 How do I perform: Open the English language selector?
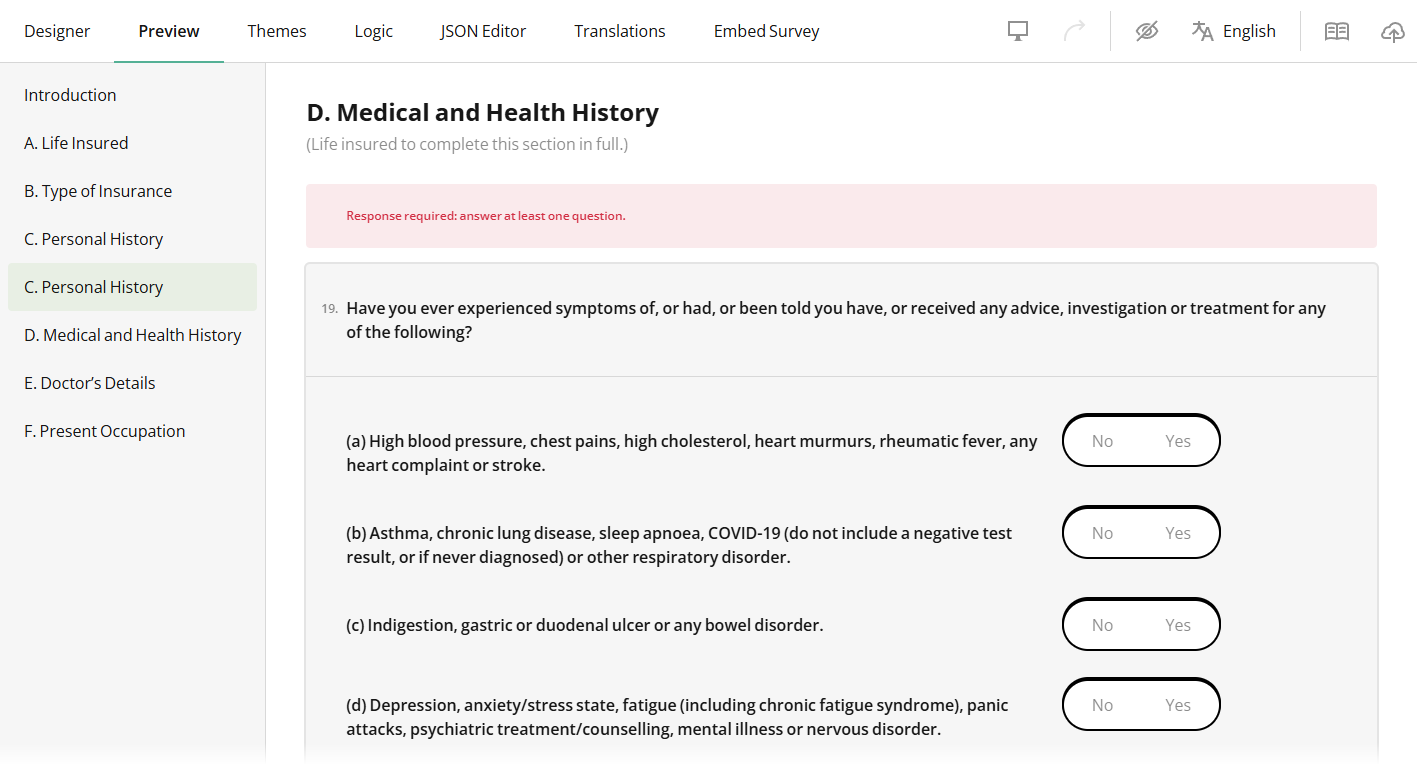pos(1234,31)
